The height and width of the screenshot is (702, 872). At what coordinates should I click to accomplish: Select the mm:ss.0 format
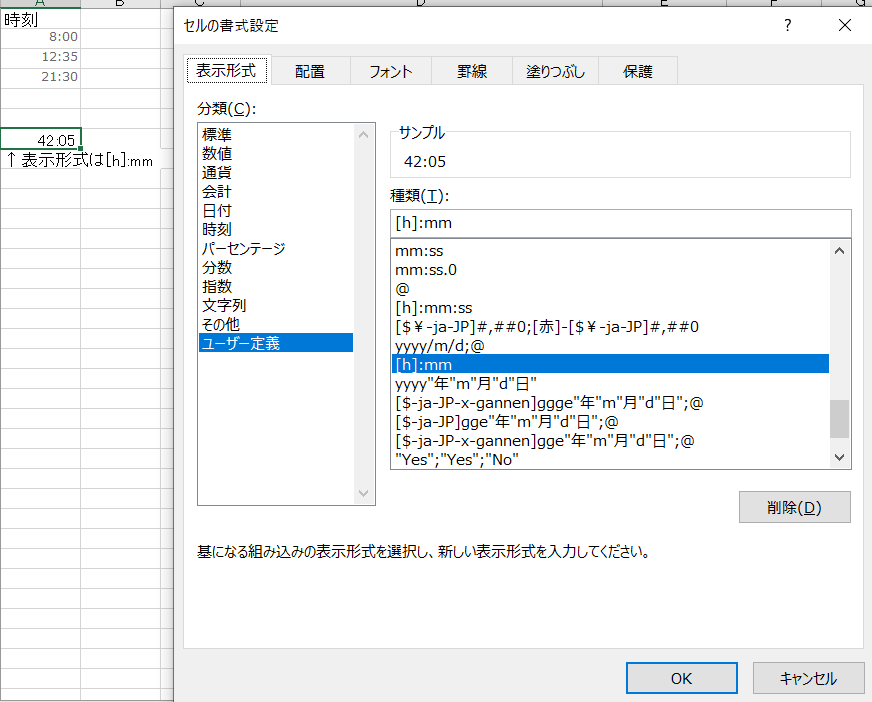pyautogui.click(x=610, y=270)
